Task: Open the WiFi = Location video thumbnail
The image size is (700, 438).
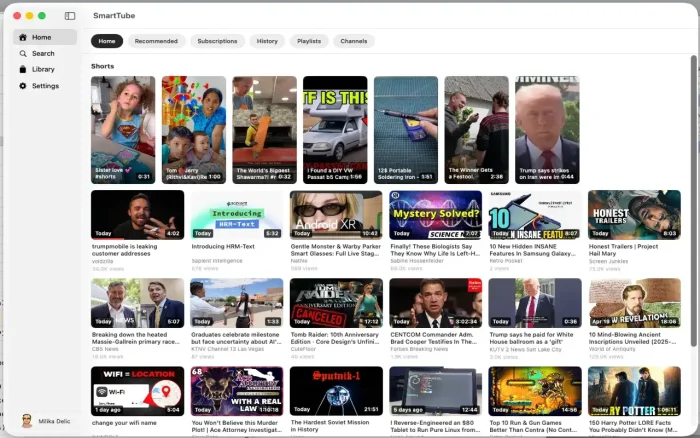Action: click(x=138, y=391)
